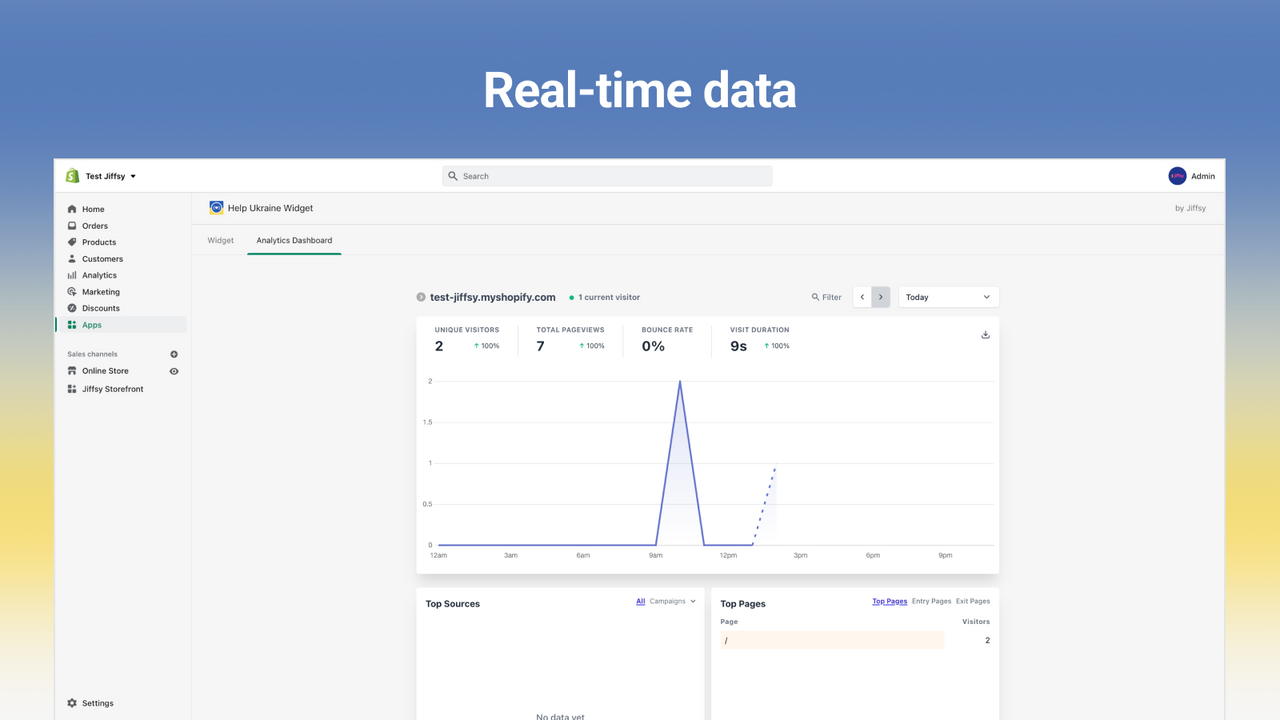The width and height of the screenshot is (1280, 720).
Task: Click the All campaigns link in Top Sources
Action: click(x=640, y=601)
